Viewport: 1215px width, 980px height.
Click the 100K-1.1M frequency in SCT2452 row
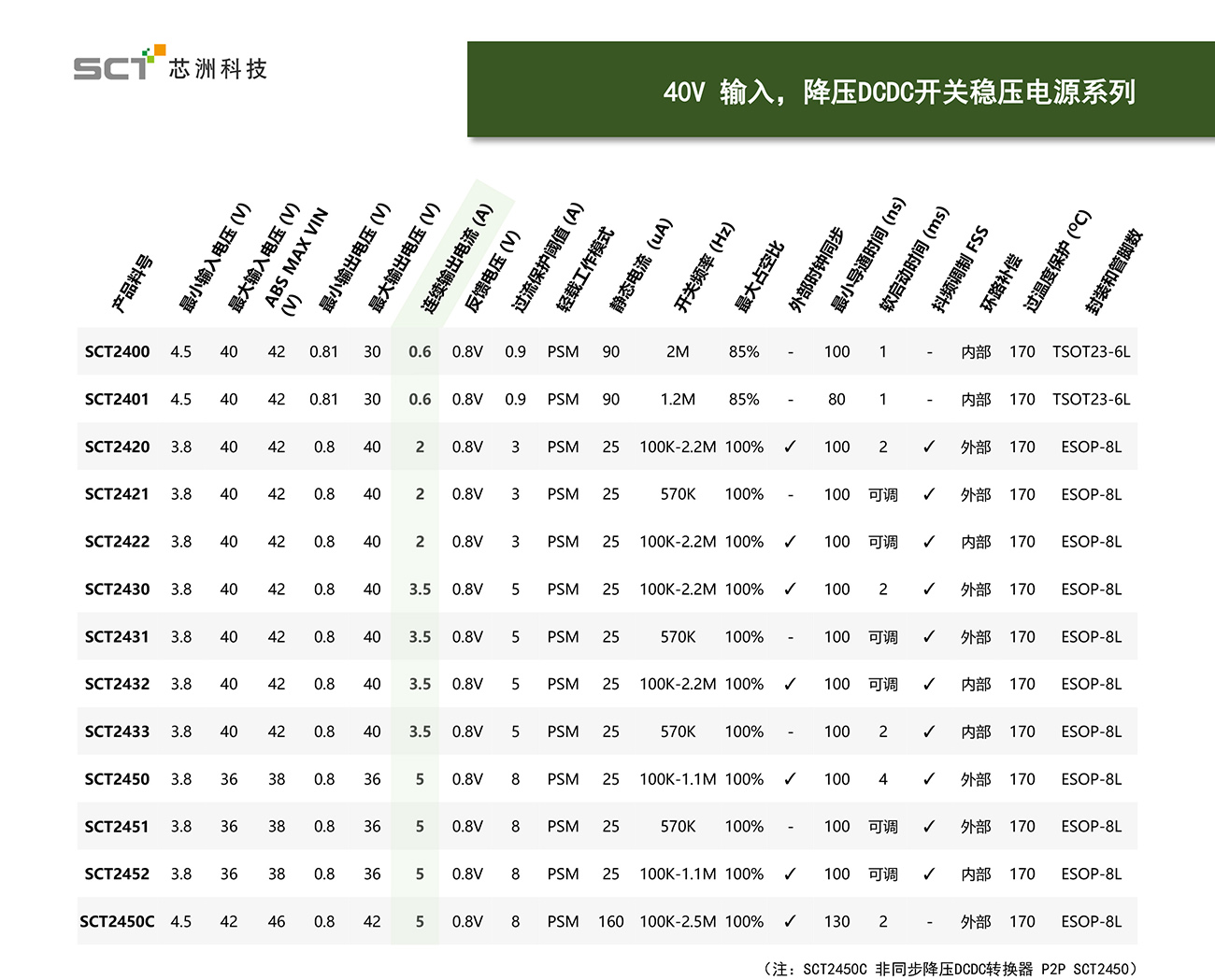(x=678, y=874)
